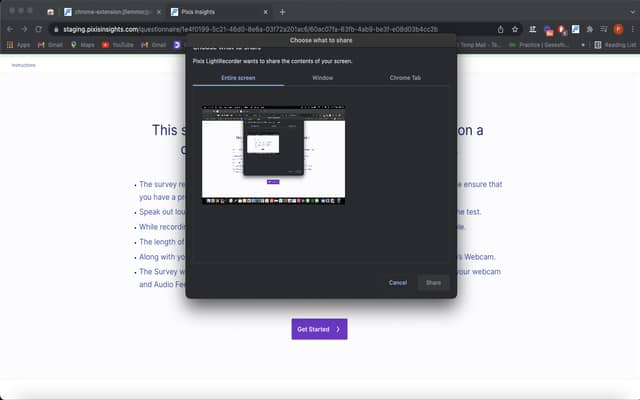Click the share page icon in address bar
This screenshot has width=640, height=400.
(500, 29)
